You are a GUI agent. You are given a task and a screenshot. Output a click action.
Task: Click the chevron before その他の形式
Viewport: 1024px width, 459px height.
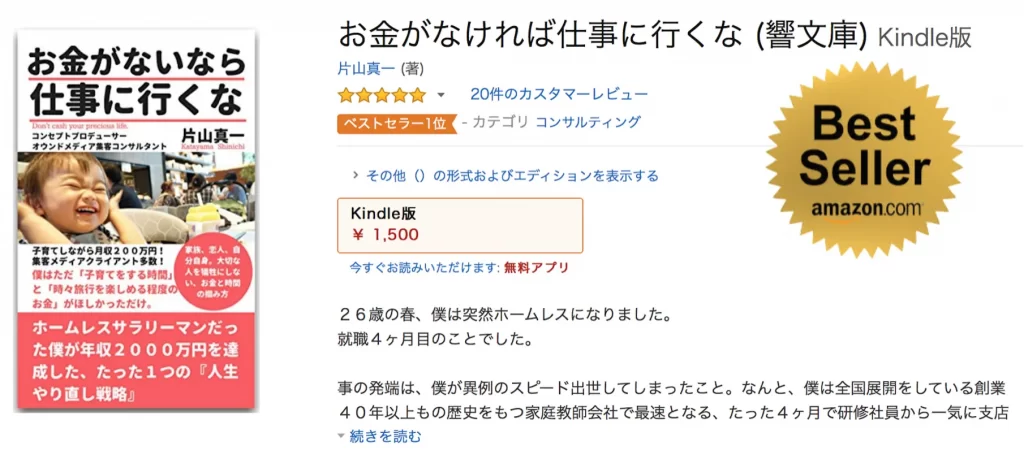pyautogui.click(x=354, y=175)
